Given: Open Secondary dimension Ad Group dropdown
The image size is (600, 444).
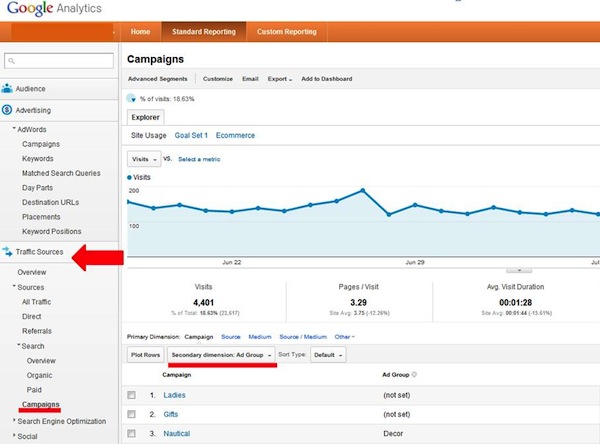Looking at the screenshot, I should pos(221,355).
